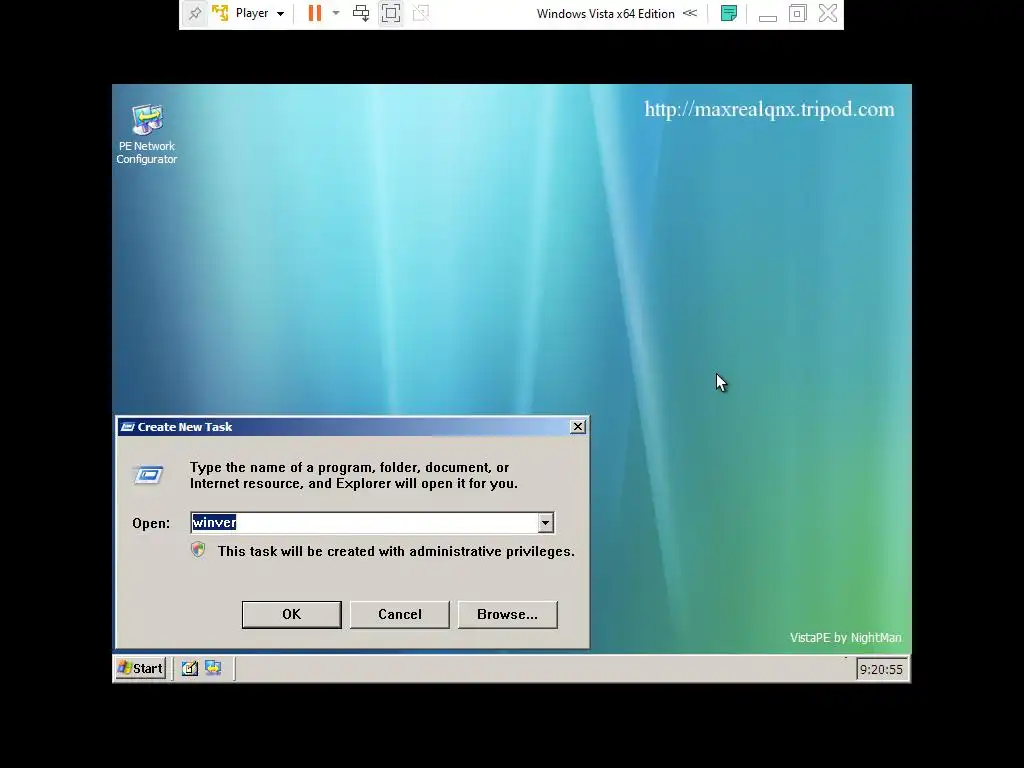Click the pin icon in the VMware toolbar

pyautogui.click(x=195, y=13)
